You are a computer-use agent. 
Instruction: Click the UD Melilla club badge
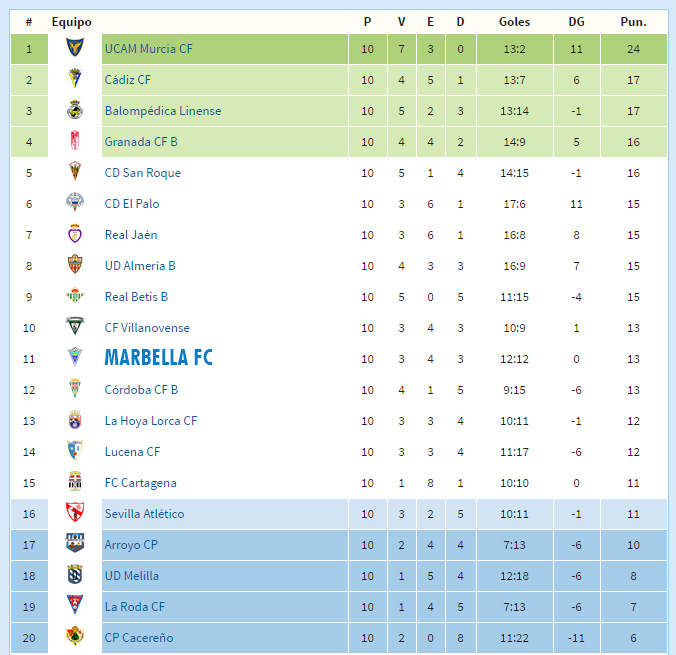(75, 574)
